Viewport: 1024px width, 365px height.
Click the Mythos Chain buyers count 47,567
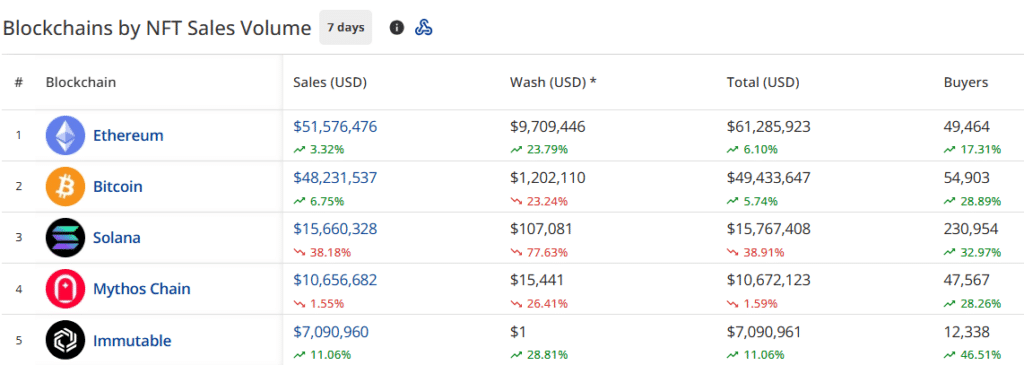pos(967,280)
